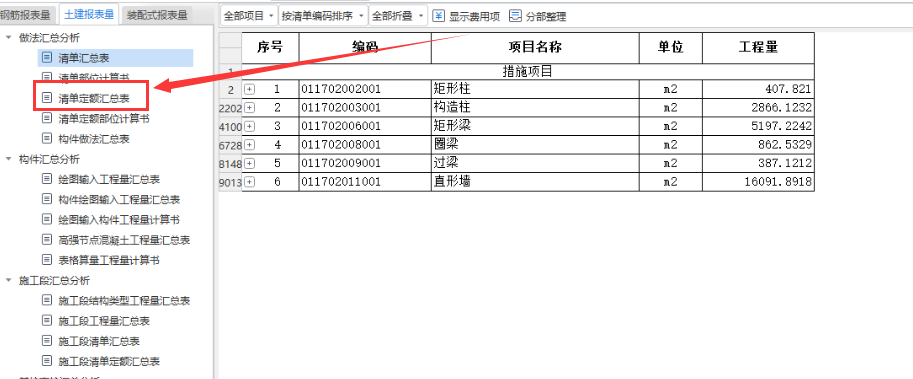The image size is (913, 379).
Task: Open 高强节点混凝土工程量汇总表 report
Action: click(124, 240)
